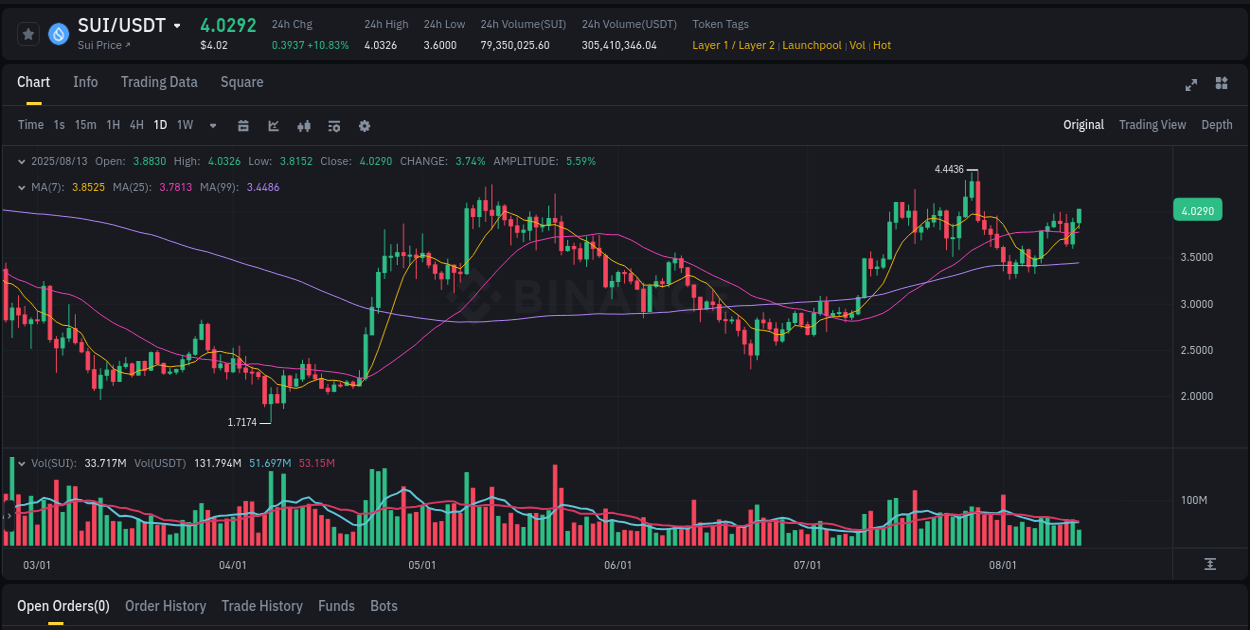Click the indicator management list icon
This screenshot has height=630, width=1250.
[334, 125]
